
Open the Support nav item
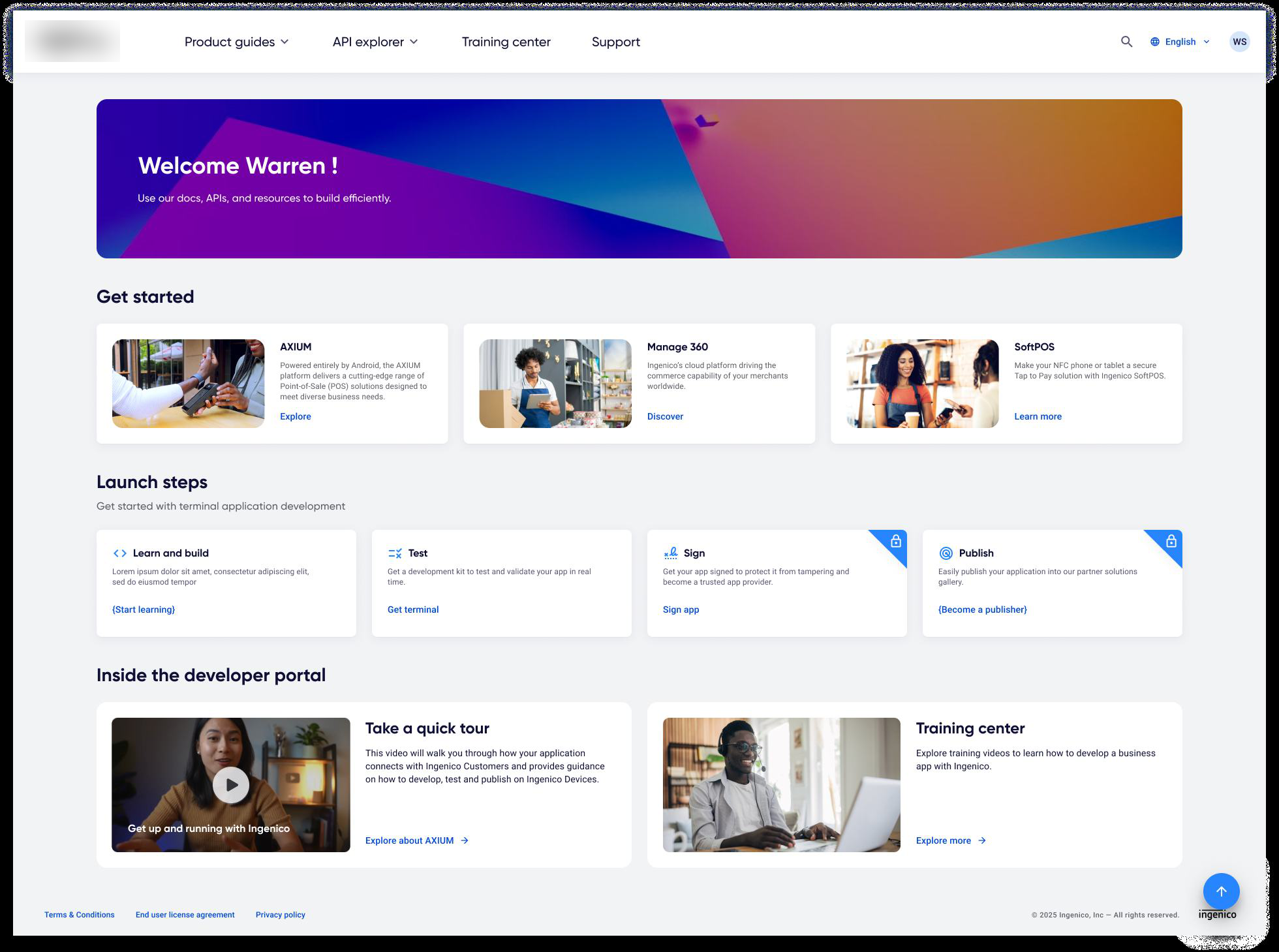click(x=616, y=42)
